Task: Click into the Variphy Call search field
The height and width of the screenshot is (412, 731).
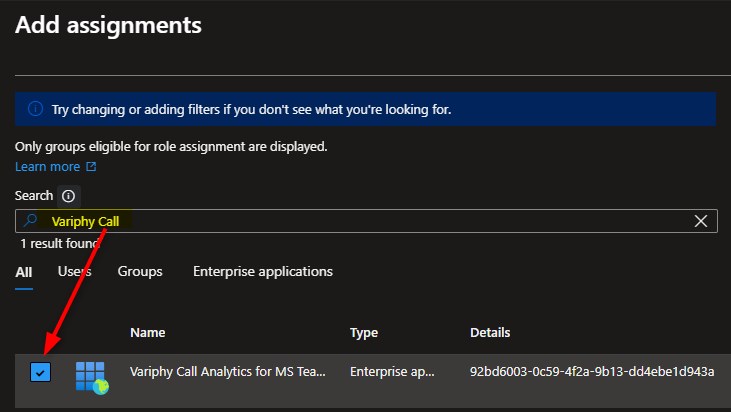Action: point(366,221)
